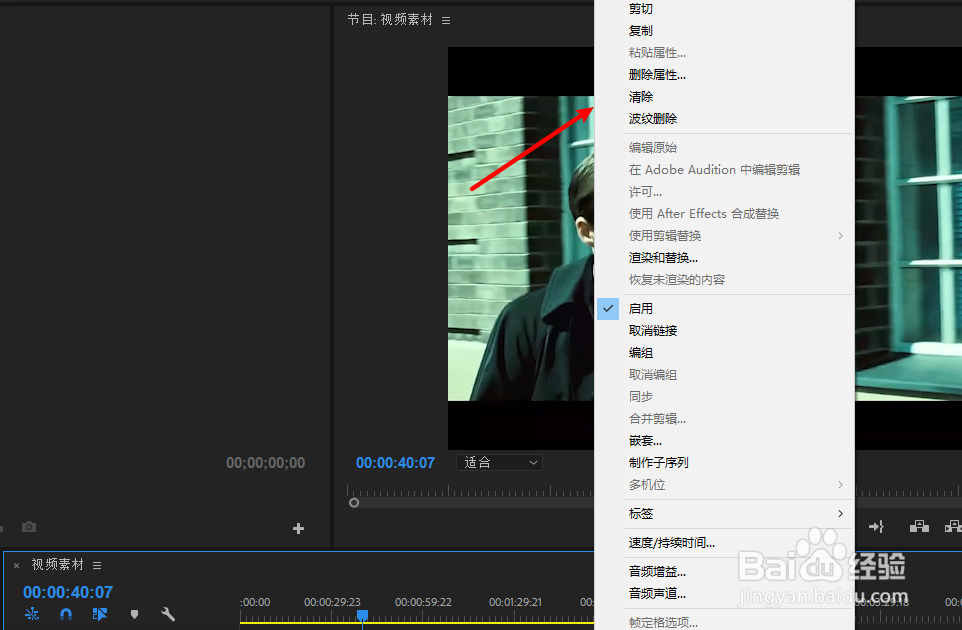Open 音频增益... menu entry

[657, 572]
